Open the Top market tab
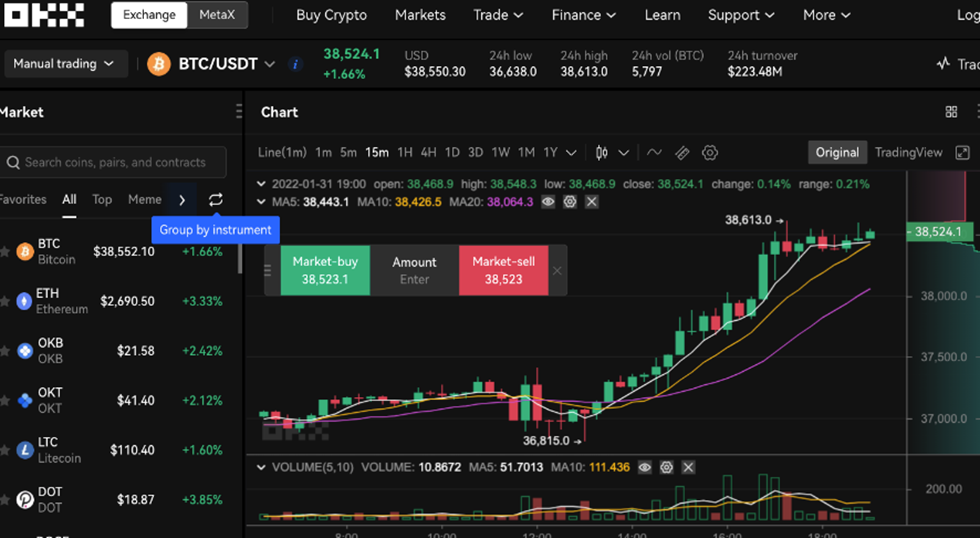This screenshot has height=538, width=980. pos(102,199)
